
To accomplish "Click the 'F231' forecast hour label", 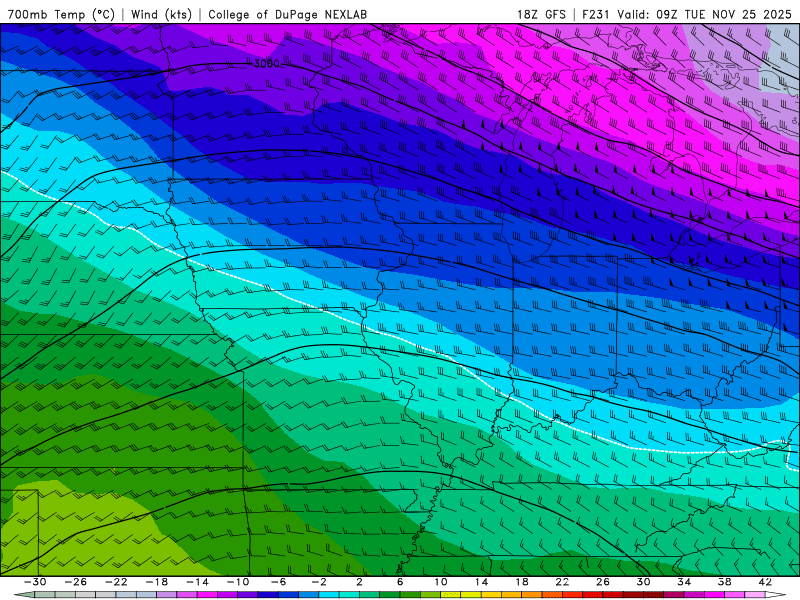I will click(596, 14).
